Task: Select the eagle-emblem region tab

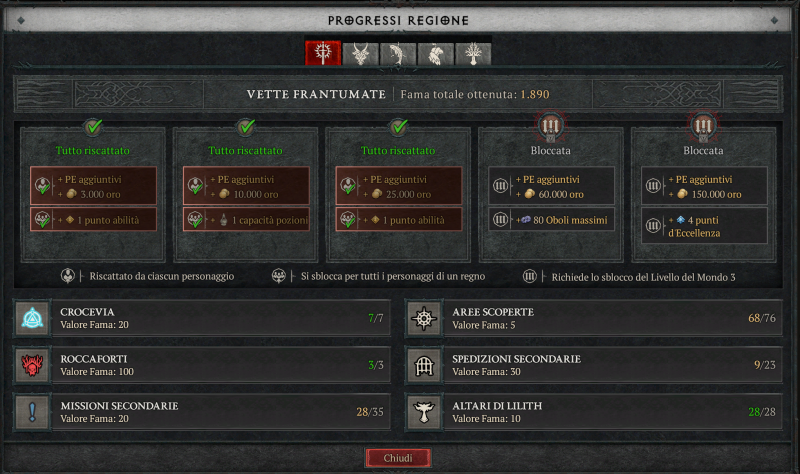Action: (x=435, y=54)
